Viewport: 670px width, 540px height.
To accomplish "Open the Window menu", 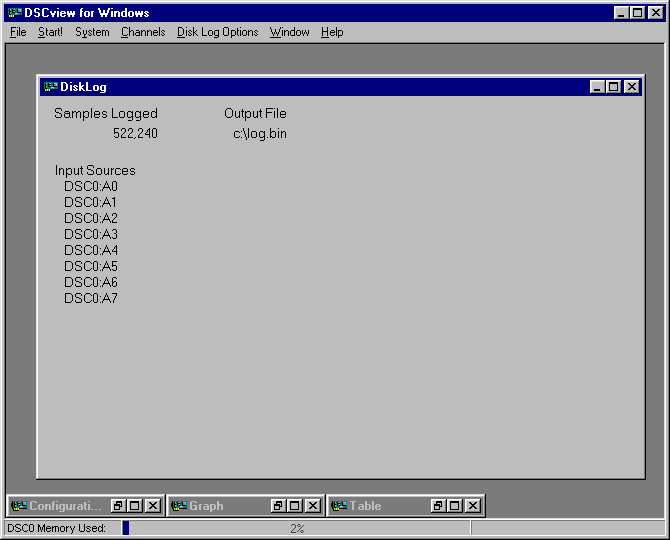I will (289, 32).
